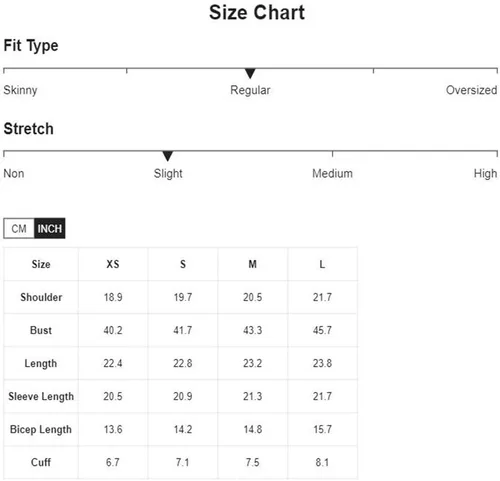Viewport: 500px width, 481px height.
Task: Click the Fit Type triangle marker at Regular
Action: [250, 73]
